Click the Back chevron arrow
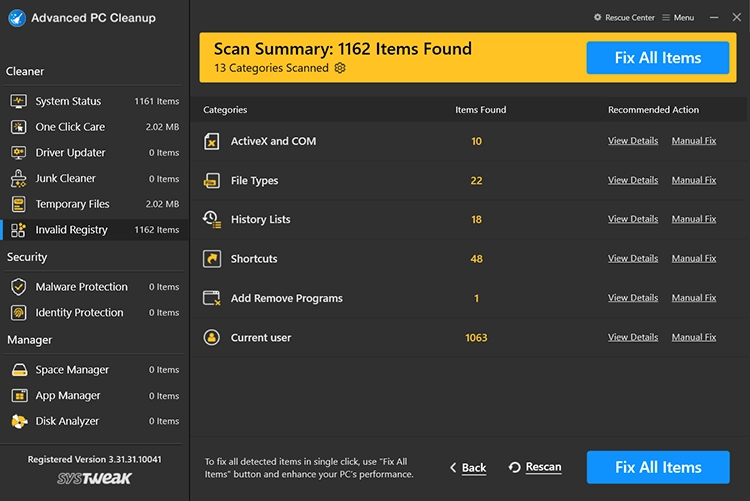The image size is (750, 501). pos(453,468)
